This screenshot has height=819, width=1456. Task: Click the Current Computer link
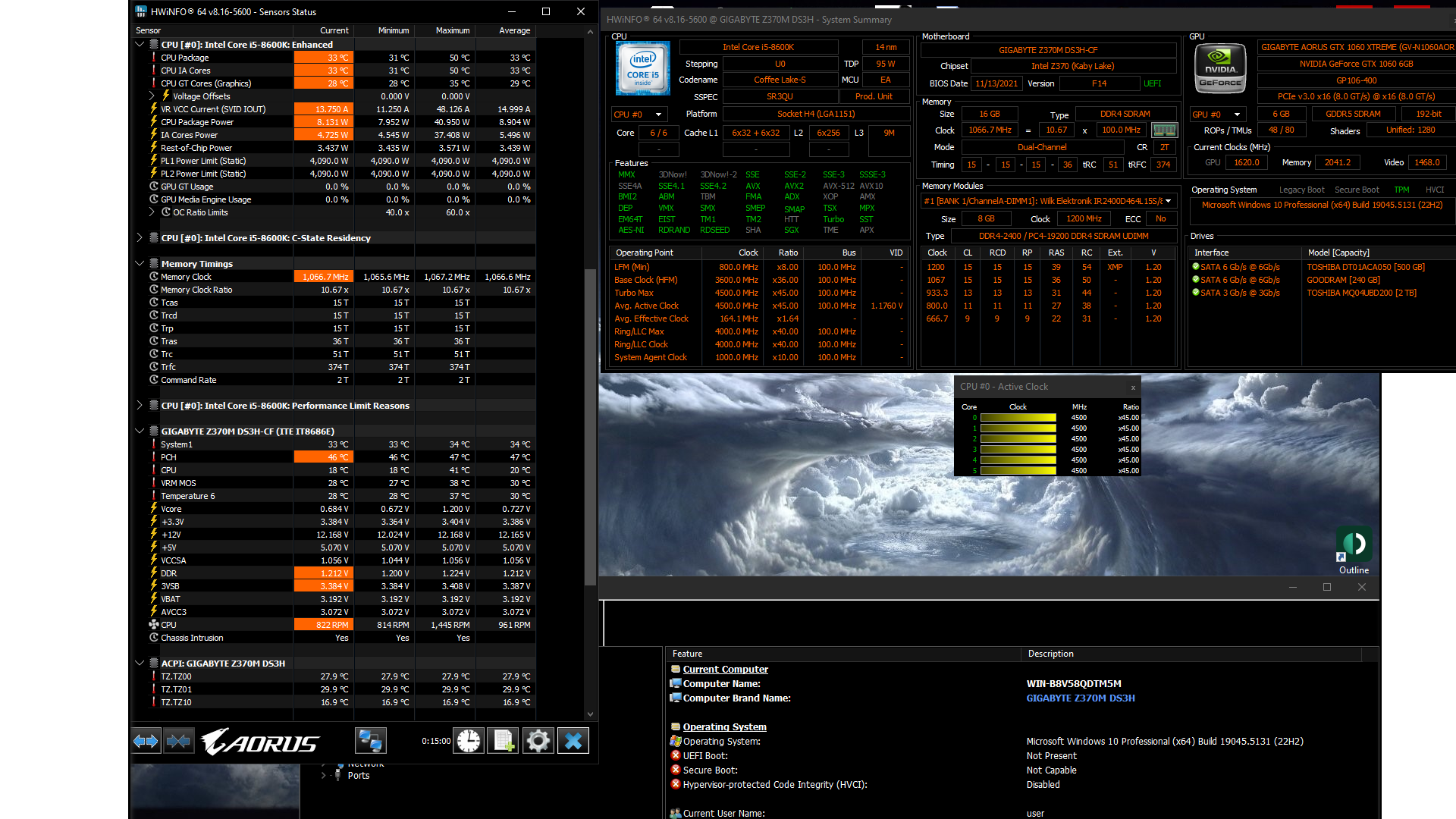point(725,670)
